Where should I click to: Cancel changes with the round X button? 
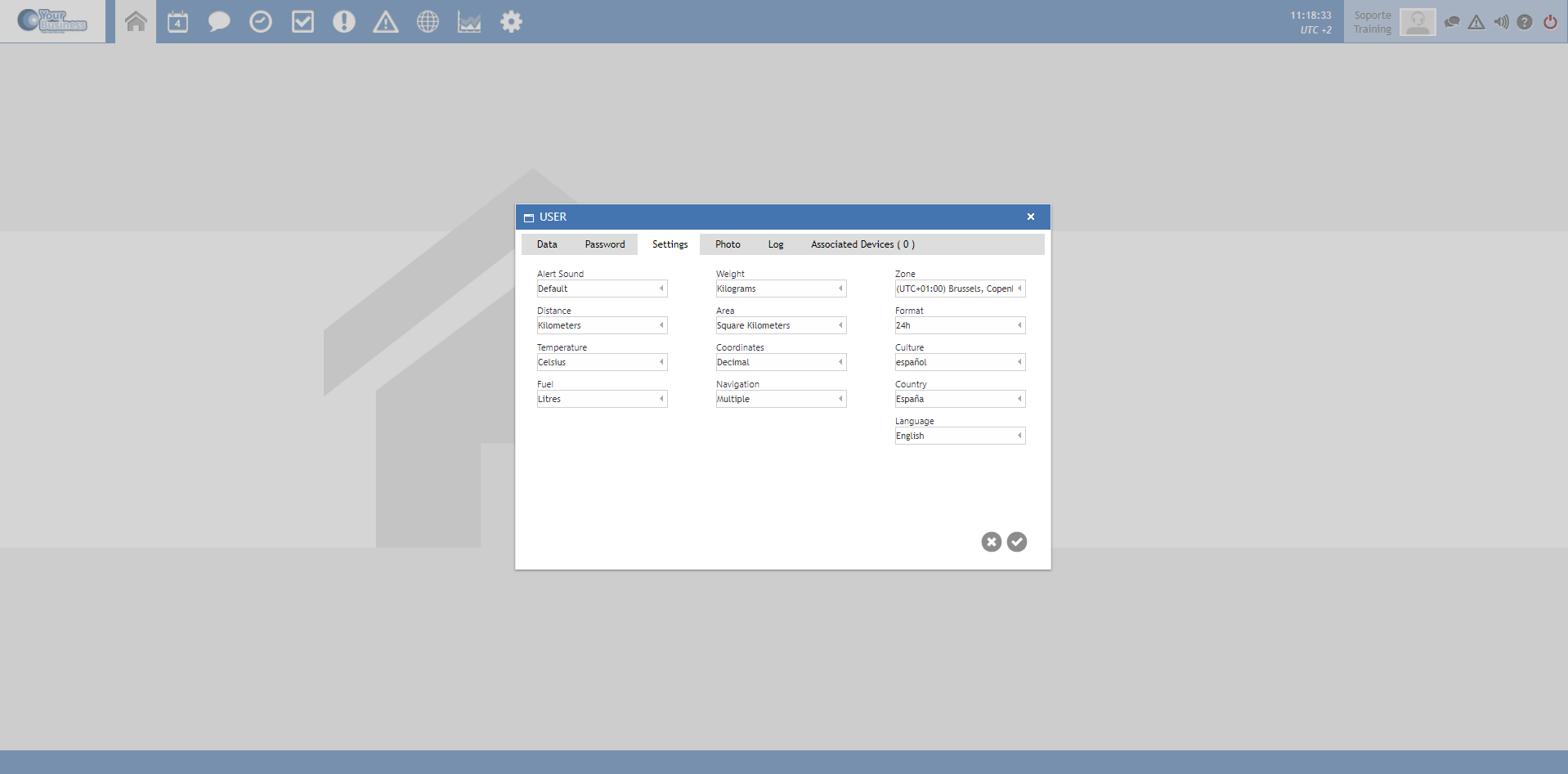click(x=991, y=542)
